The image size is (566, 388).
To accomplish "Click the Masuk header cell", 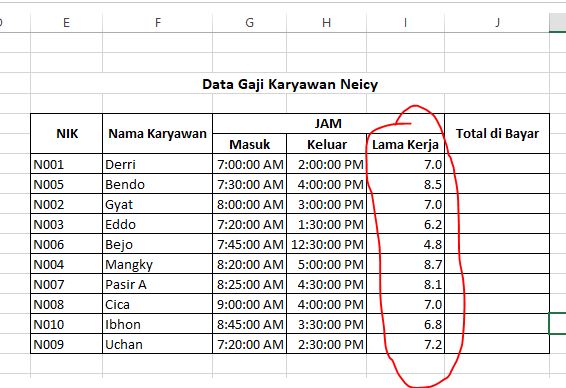I will click(249, 144).
